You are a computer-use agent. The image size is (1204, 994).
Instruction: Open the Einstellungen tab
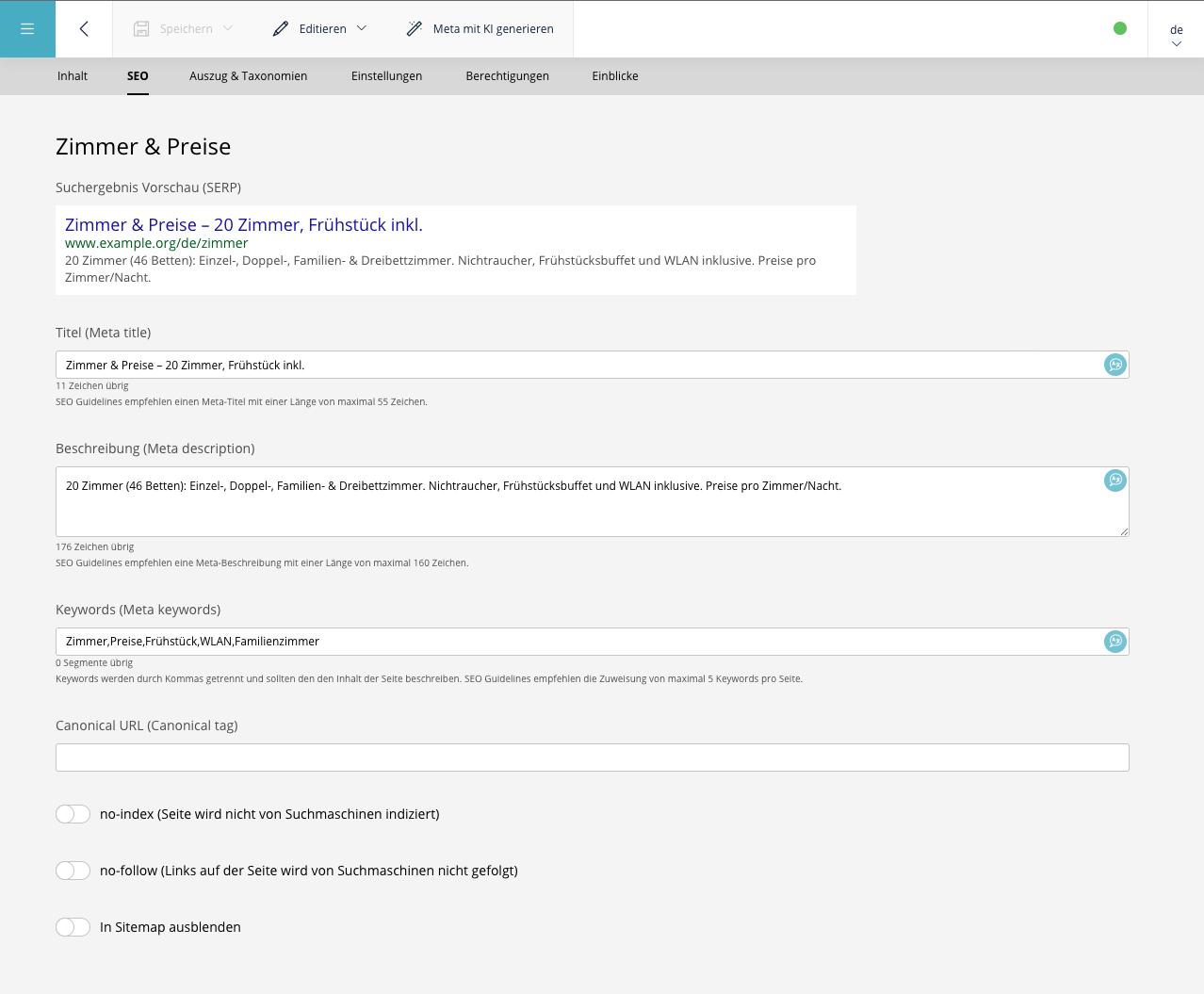pos(386,76)
